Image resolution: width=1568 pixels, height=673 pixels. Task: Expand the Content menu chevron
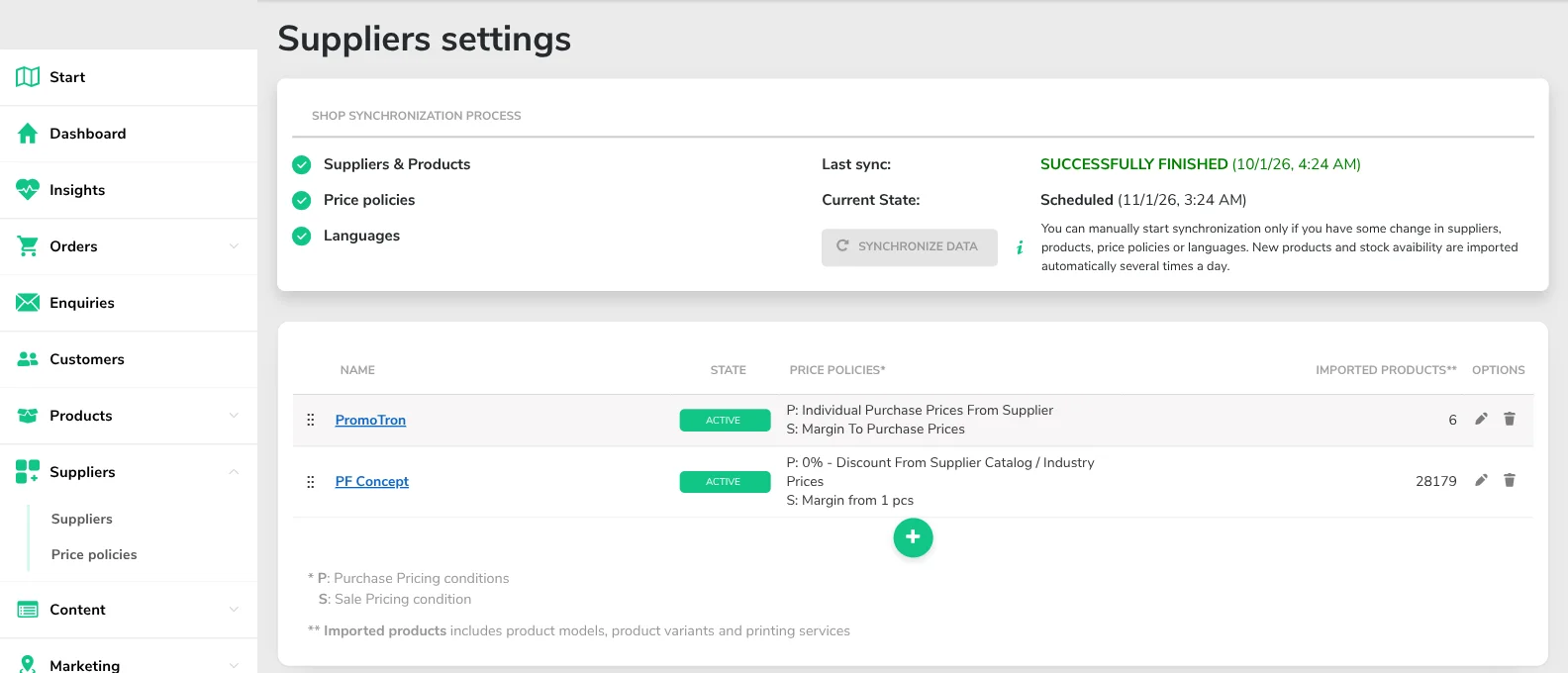click(x=234, y=610)
